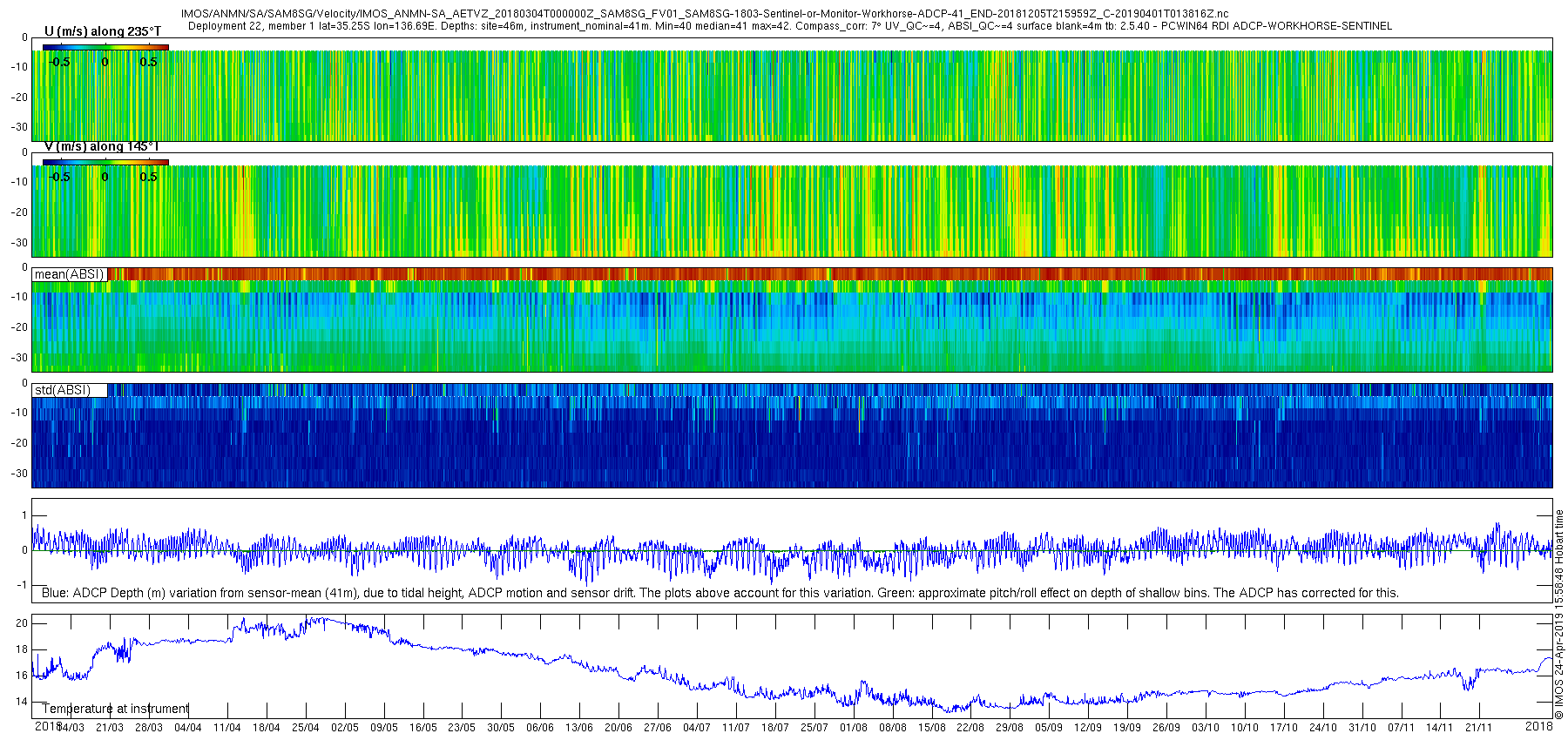This screenshot has width=1568, height=740.
Task: Pick the 04/04 date tick on time axis
Action: coord(188,728)
